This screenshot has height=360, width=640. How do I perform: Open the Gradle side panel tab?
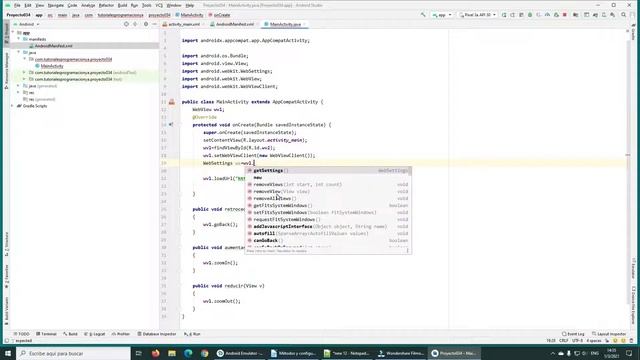point(633,31)
